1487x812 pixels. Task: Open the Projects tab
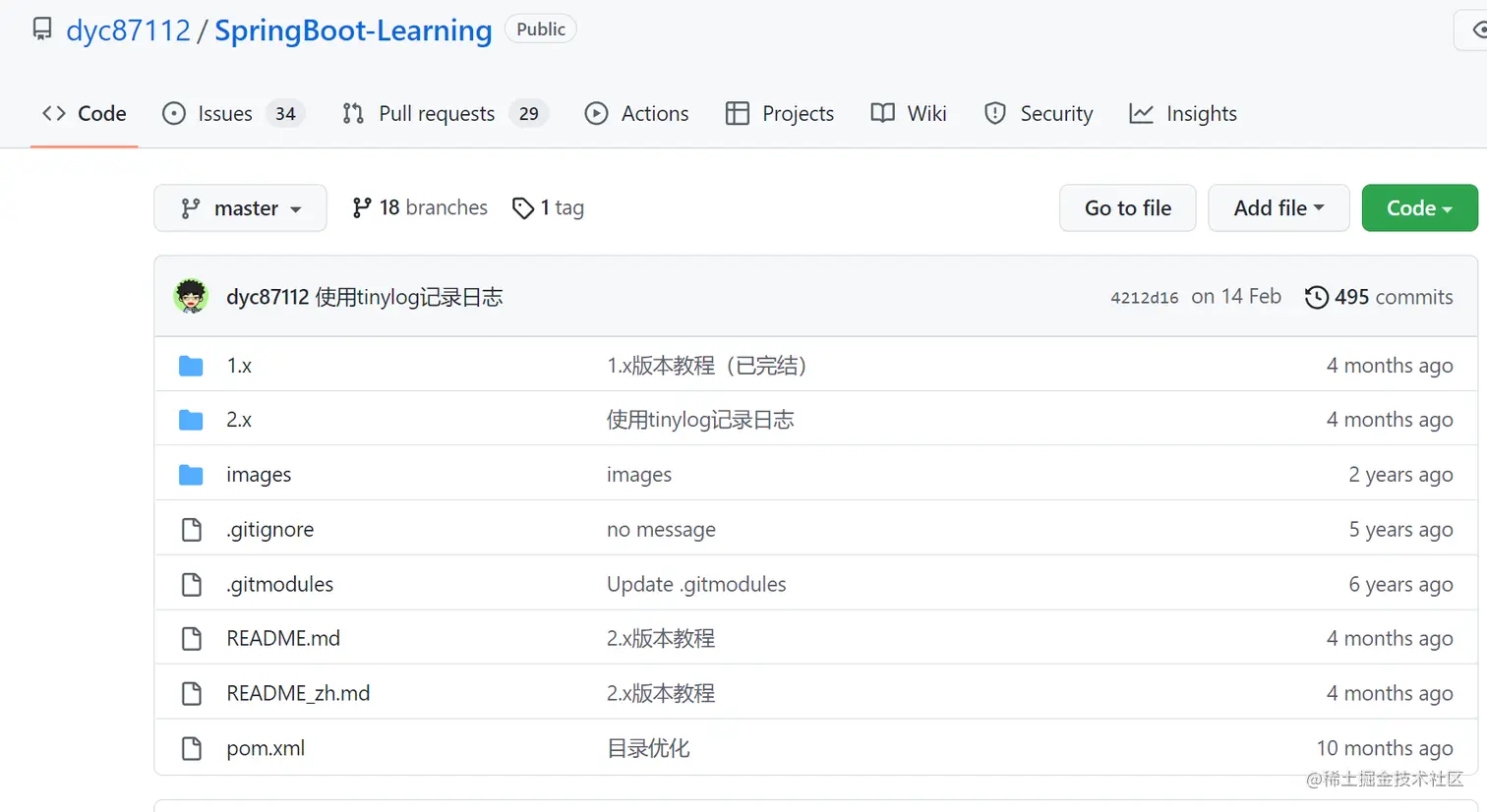coord(780,114)
